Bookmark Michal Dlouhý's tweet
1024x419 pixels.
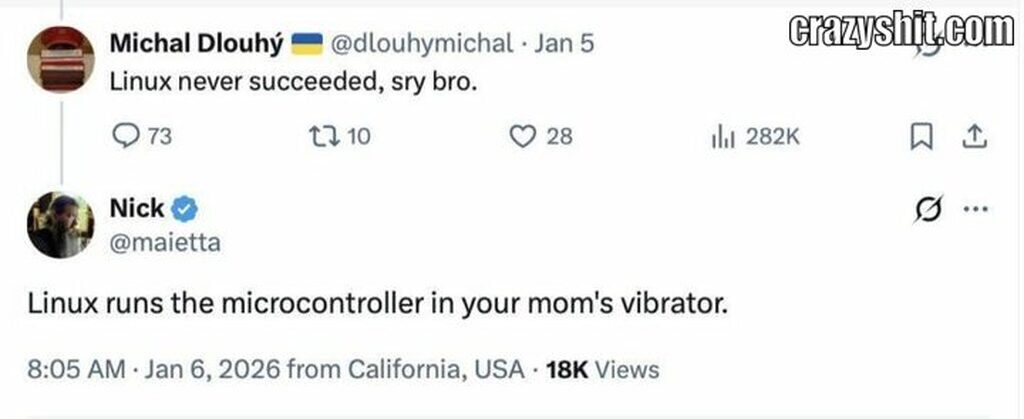click(920, 136)
